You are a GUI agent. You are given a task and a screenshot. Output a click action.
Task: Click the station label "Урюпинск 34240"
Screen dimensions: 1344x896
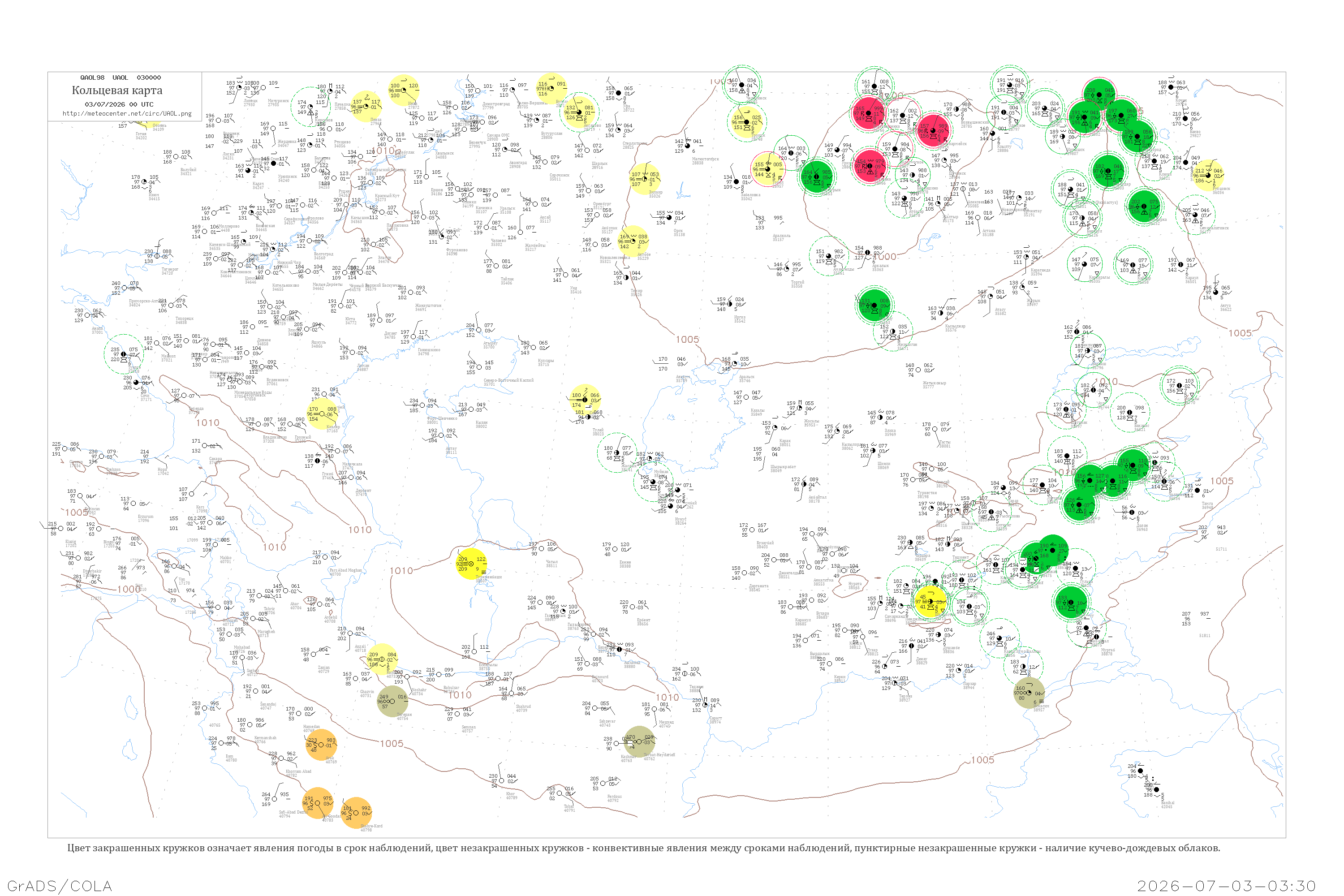click(288, 178)
